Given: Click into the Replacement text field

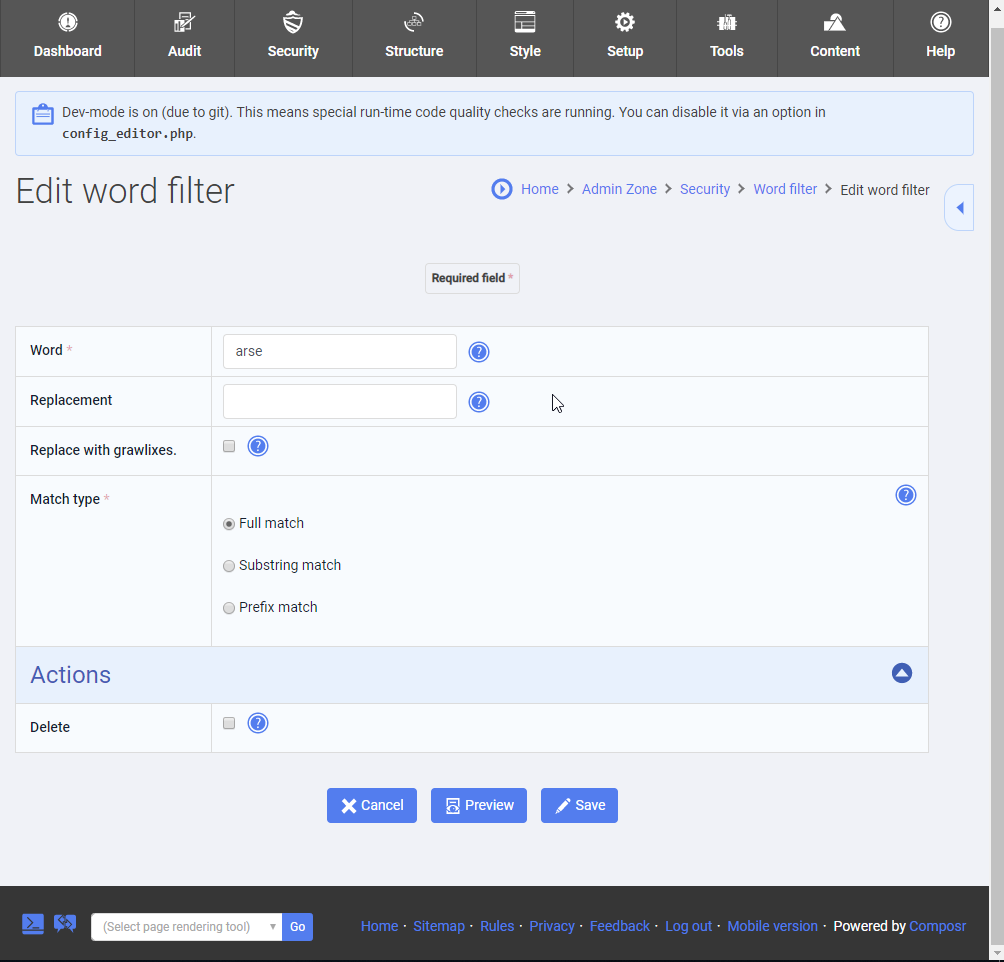Looking at the screenshot, I should (x=339, y=402).
